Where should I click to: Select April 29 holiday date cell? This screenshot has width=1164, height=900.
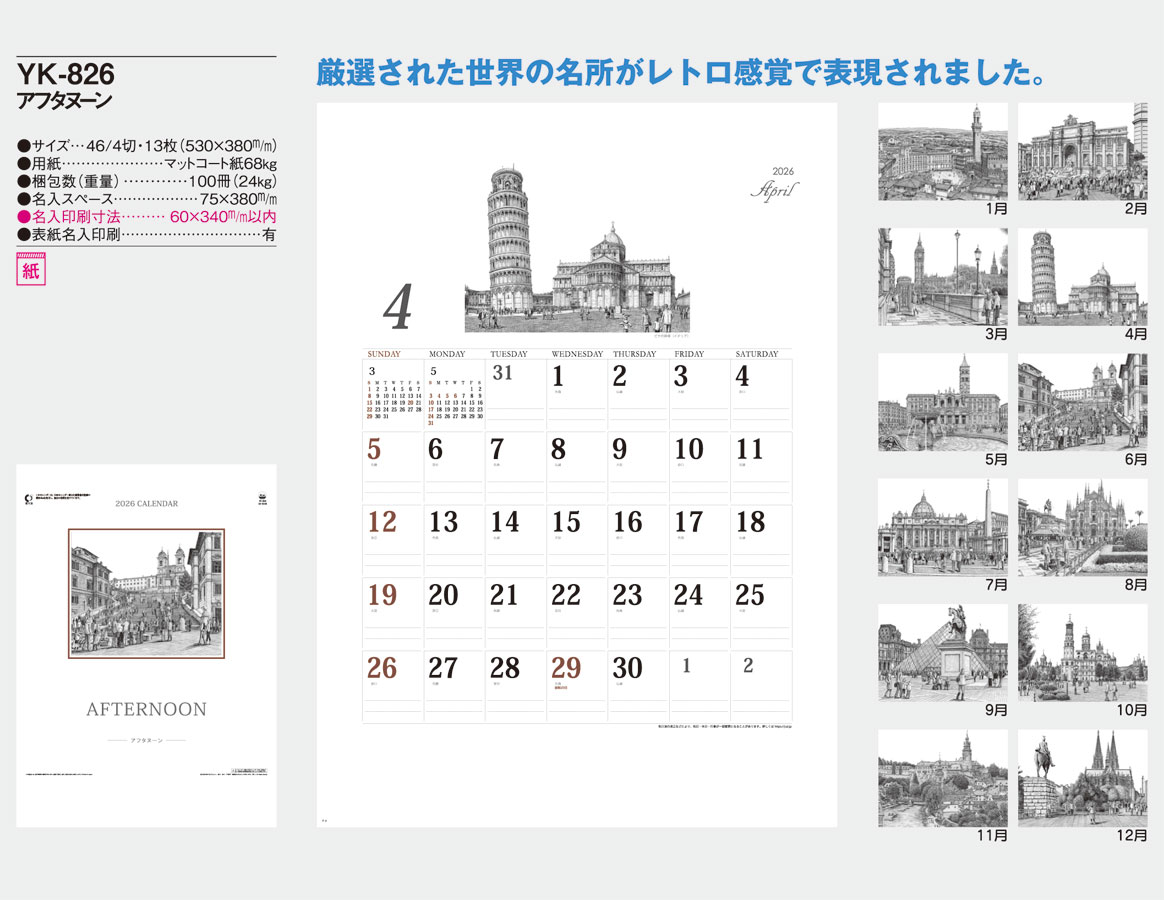[x=577, y=686]
